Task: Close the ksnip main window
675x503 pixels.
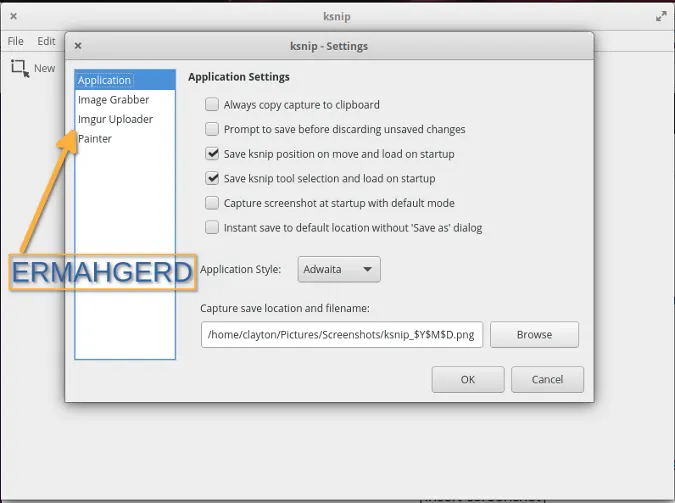Action: (x=13, y=16)
